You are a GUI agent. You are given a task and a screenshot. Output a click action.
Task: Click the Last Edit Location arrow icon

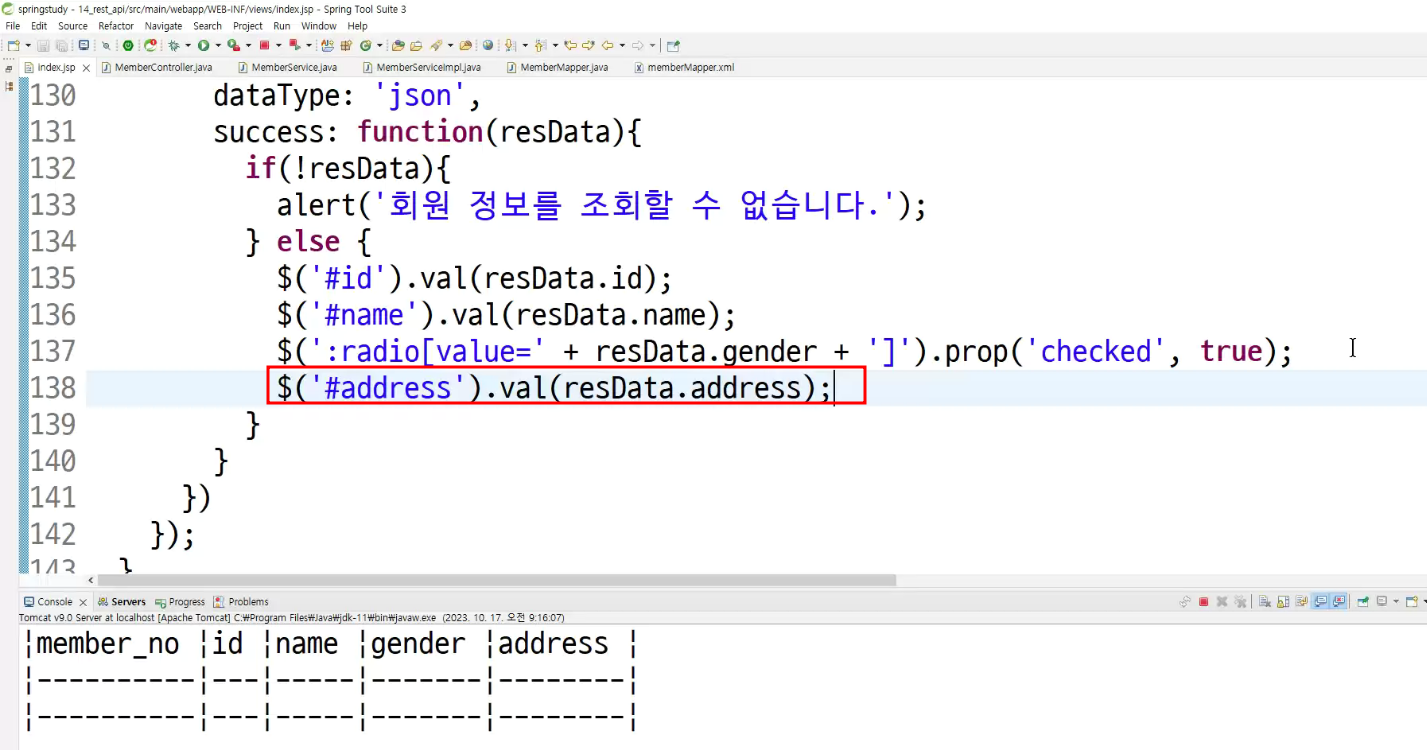pos(569,45)
